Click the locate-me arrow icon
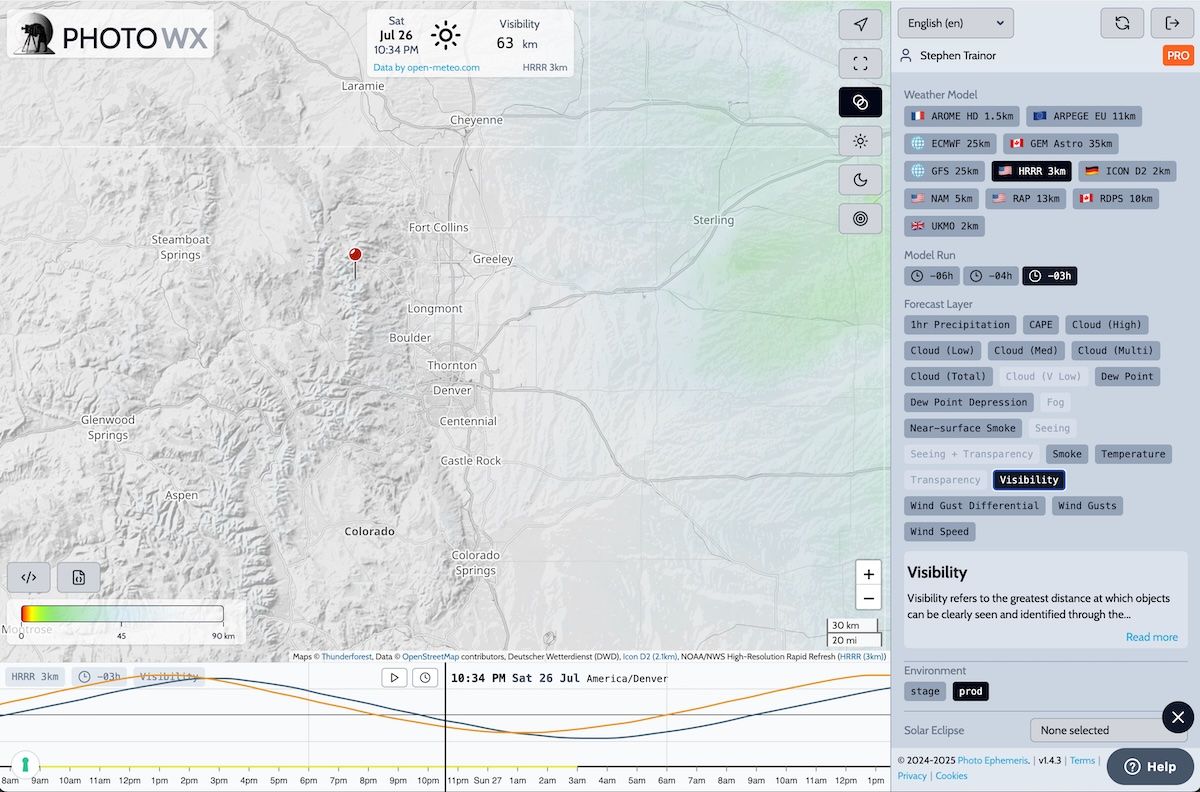The image size is (1200, 792). (860, 25)
